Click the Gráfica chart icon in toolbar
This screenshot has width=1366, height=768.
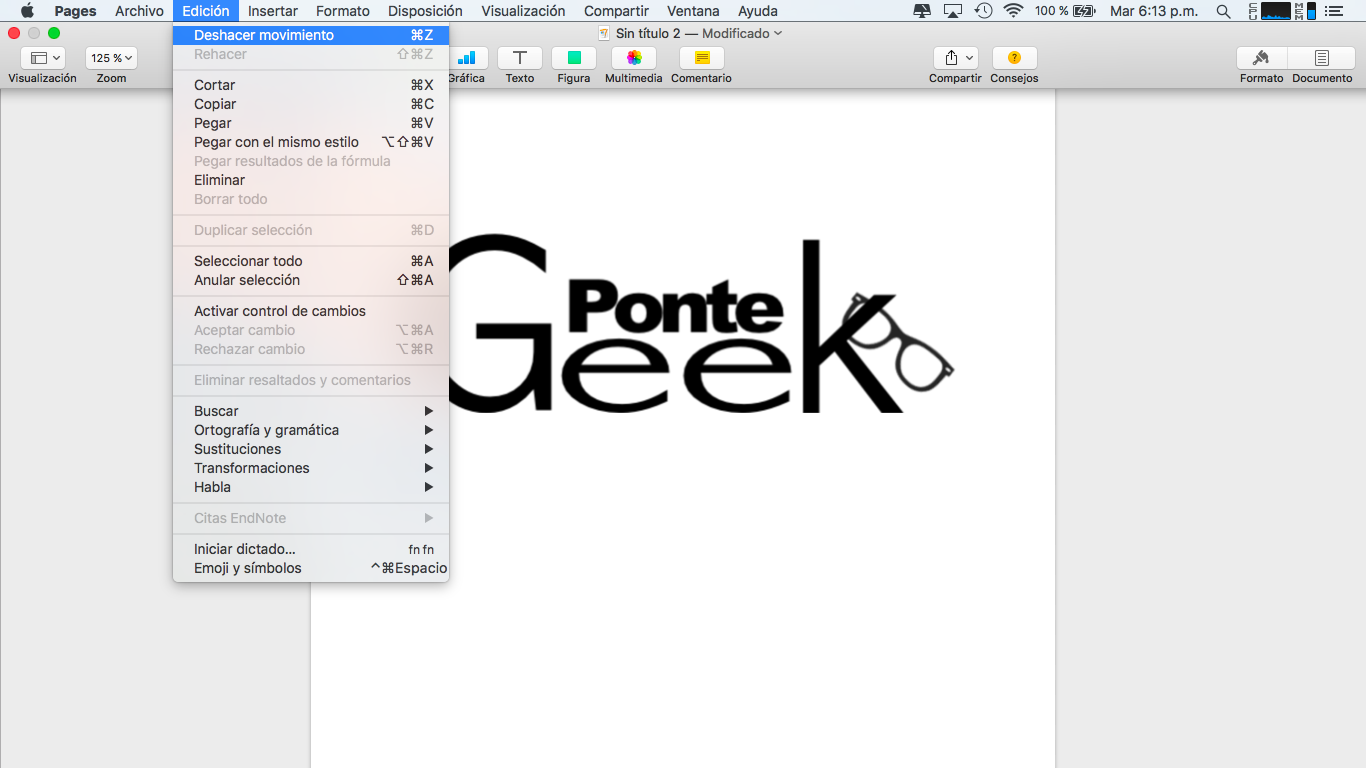467,58
